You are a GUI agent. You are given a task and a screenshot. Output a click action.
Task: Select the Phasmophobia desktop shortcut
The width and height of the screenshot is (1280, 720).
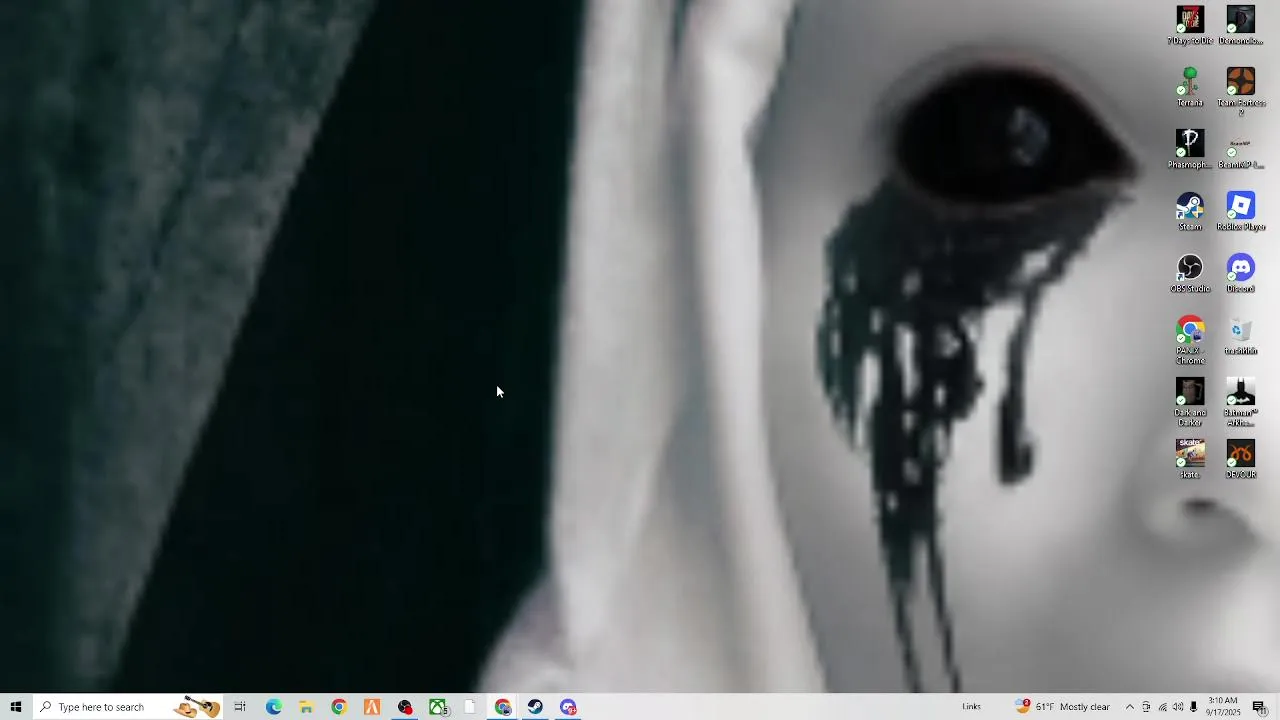coord(1190,149)
